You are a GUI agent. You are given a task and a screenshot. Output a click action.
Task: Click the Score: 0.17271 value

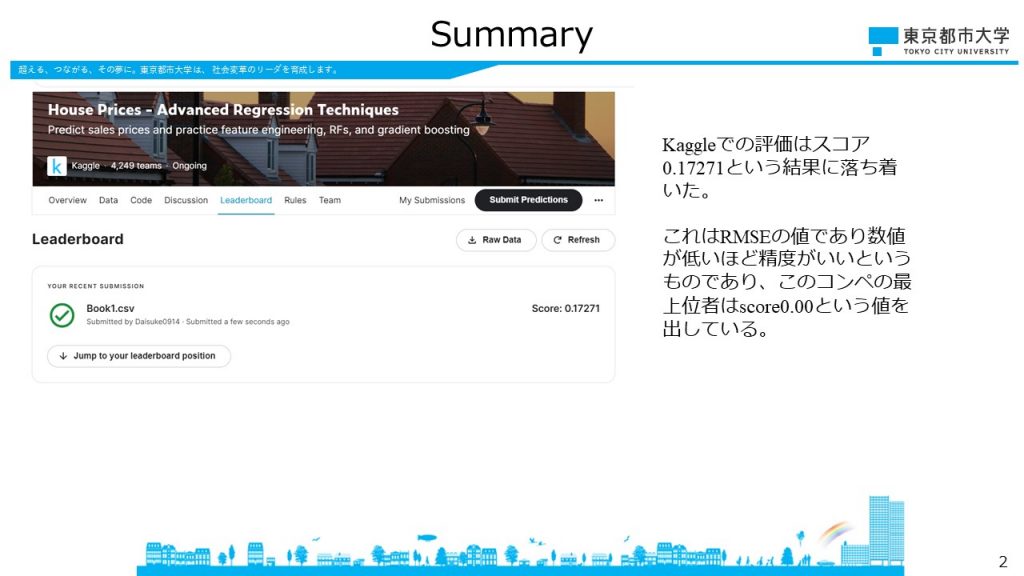coord(566,308)
